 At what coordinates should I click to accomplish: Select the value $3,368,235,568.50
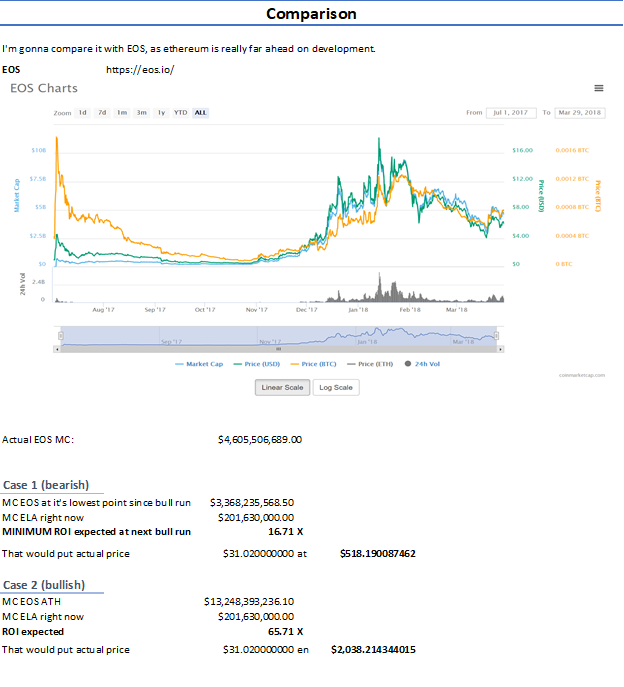(252, 503)
